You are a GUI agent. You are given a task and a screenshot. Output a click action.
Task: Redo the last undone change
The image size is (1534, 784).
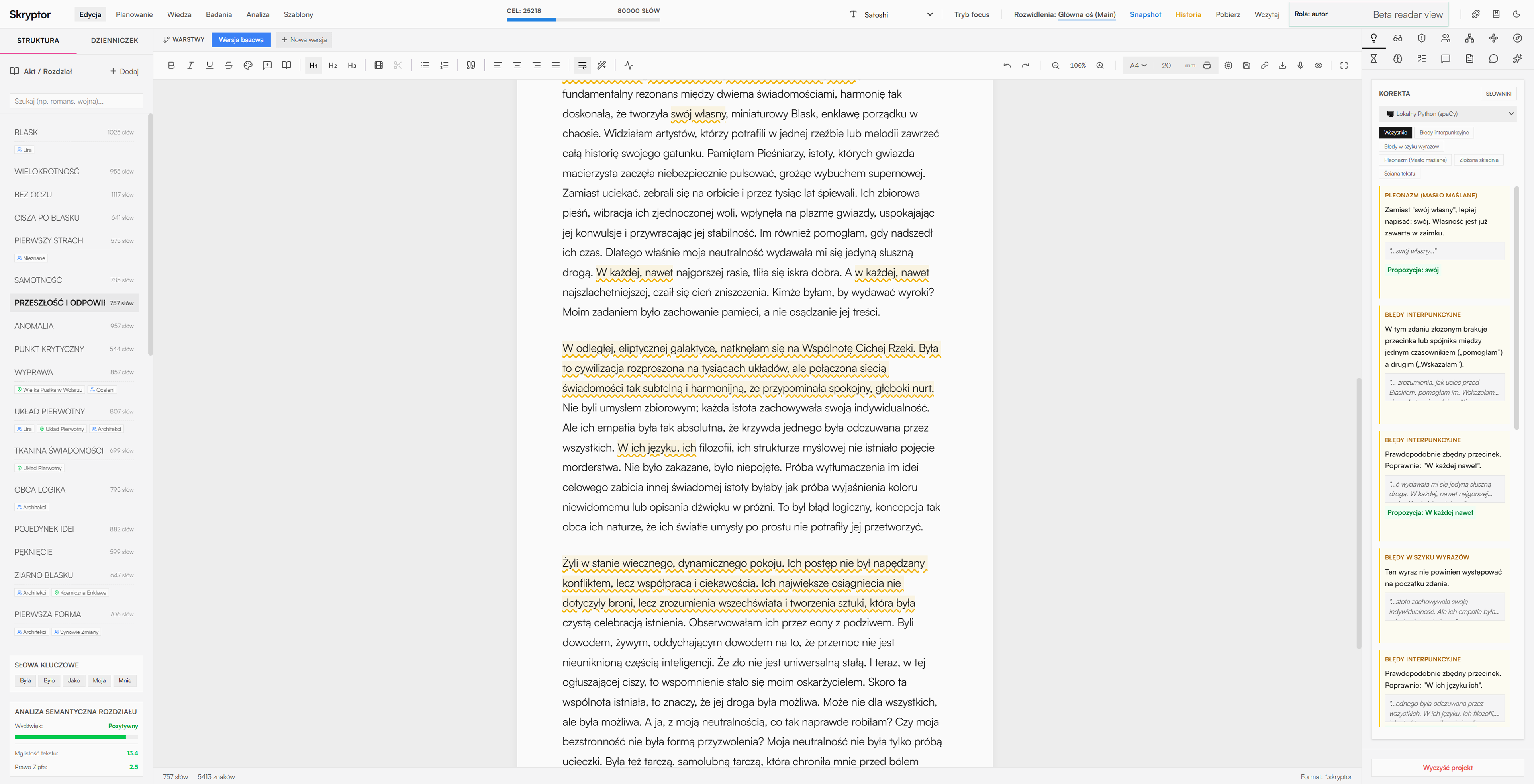[x=1025, y=65]
